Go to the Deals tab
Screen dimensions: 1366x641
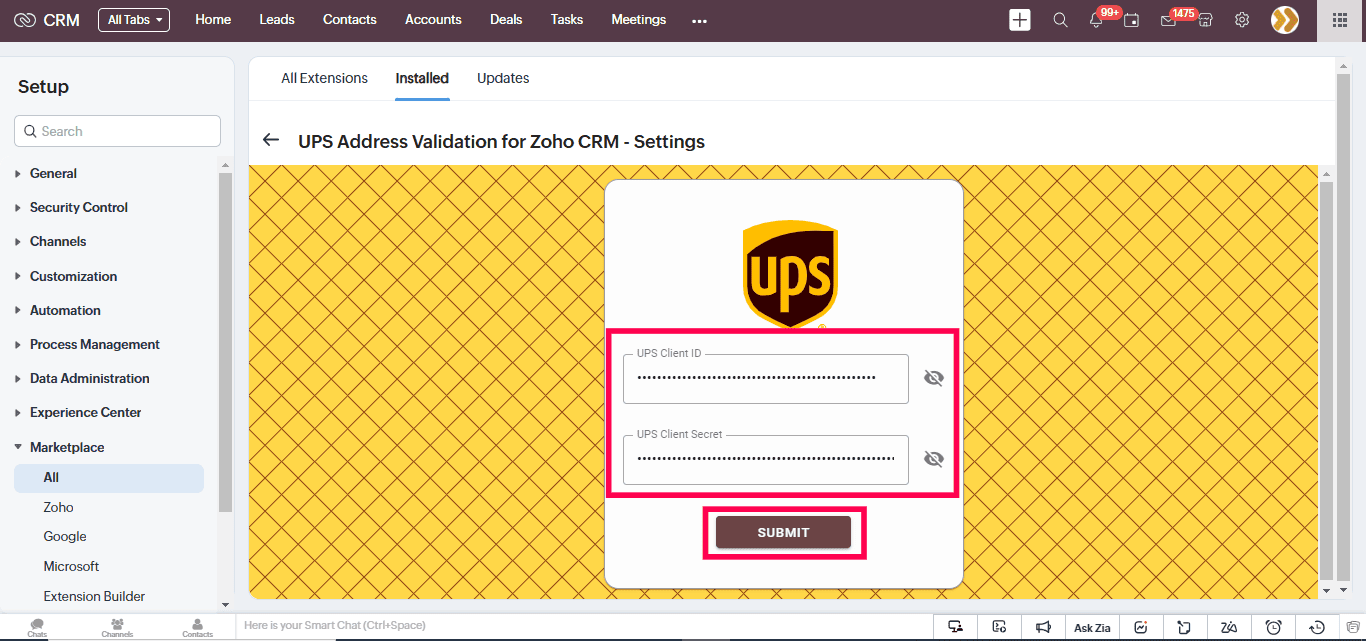506,20
